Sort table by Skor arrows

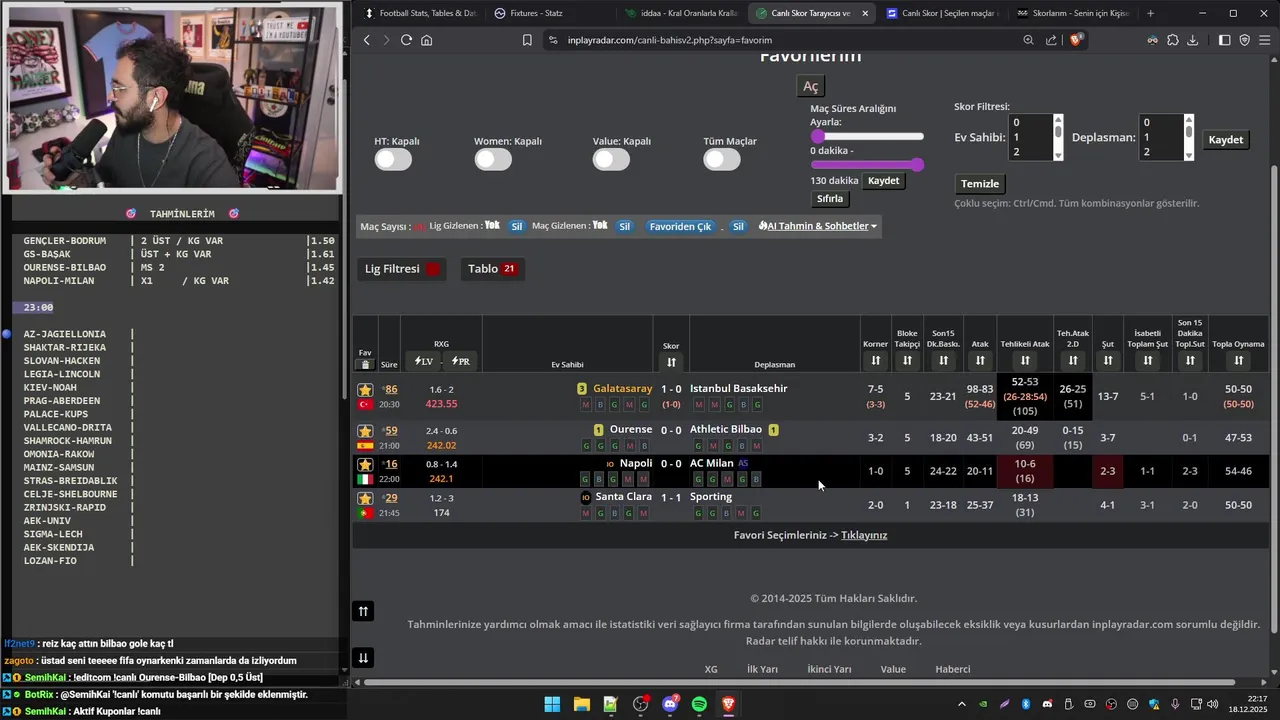tap(671, 362)
